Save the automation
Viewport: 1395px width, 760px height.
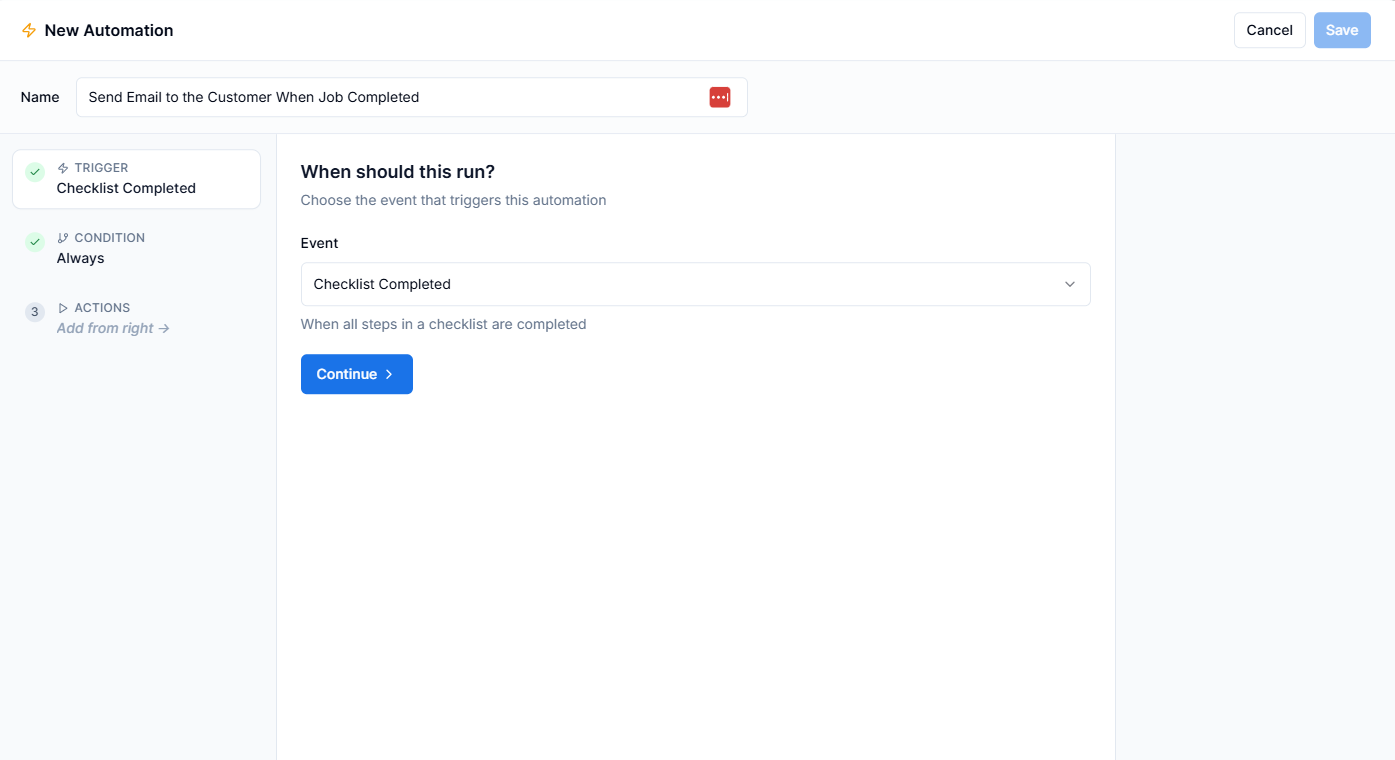[1342, 30]
